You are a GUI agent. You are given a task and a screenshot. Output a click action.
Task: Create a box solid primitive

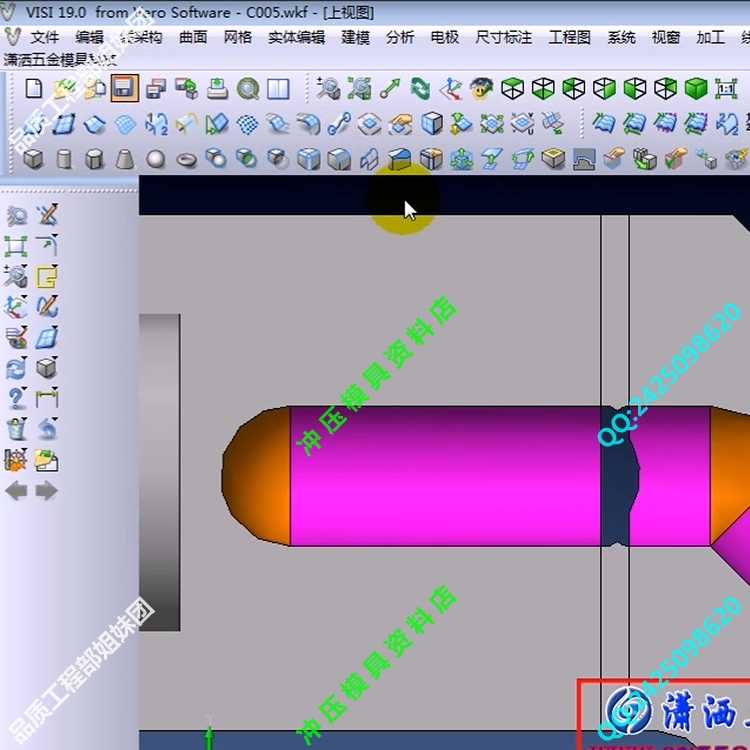tap(33, 159)
